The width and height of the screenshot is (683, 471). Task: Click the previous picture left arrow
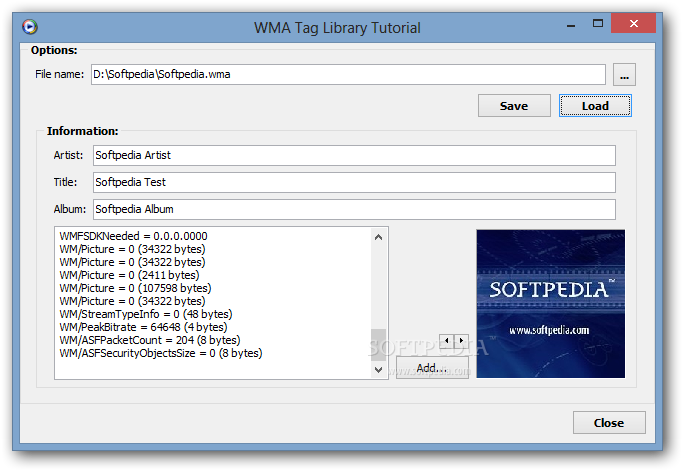(446, 340)
